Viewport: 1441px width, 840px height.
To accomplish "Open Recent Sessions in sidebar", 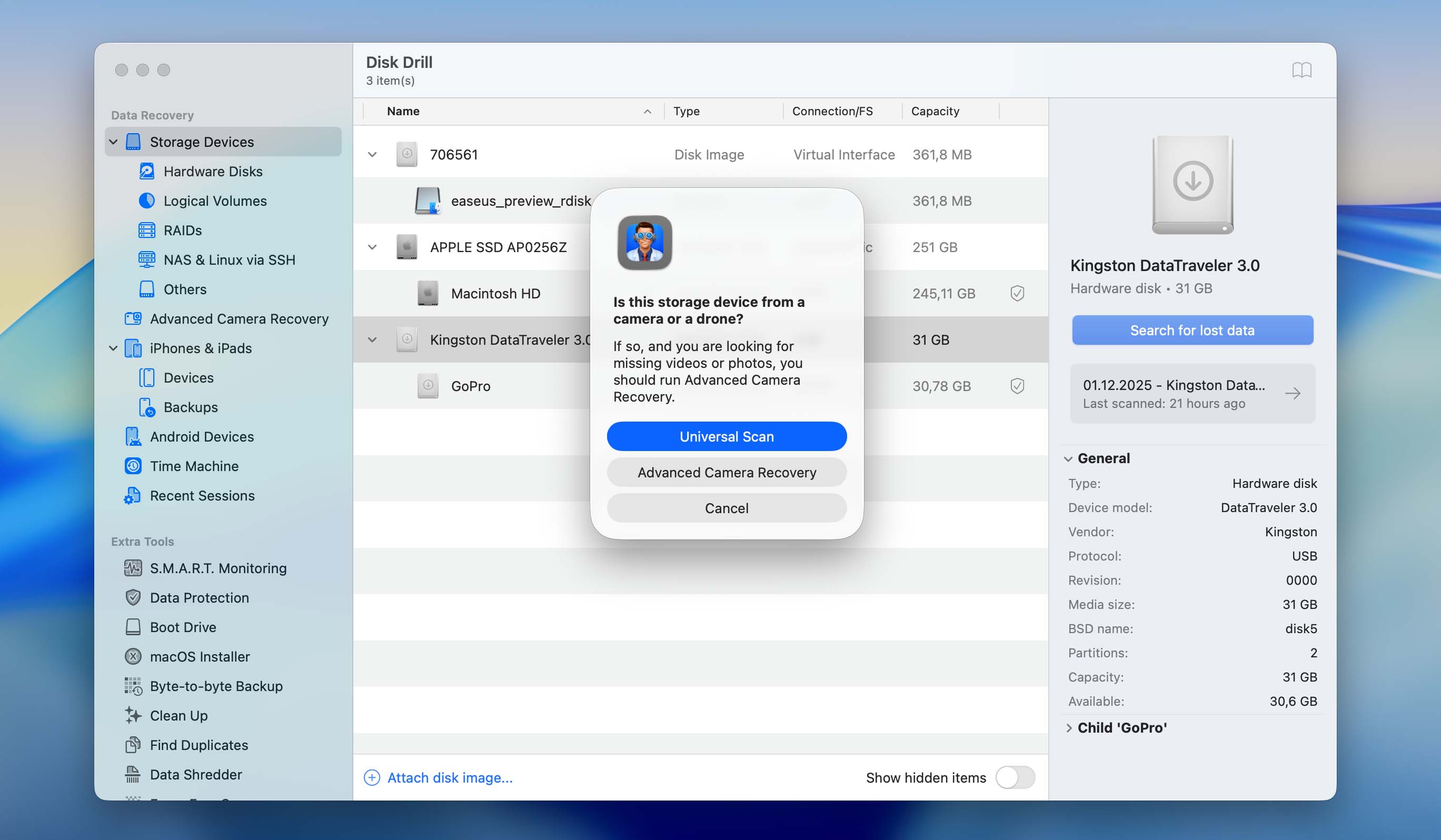I will (202, 495).
